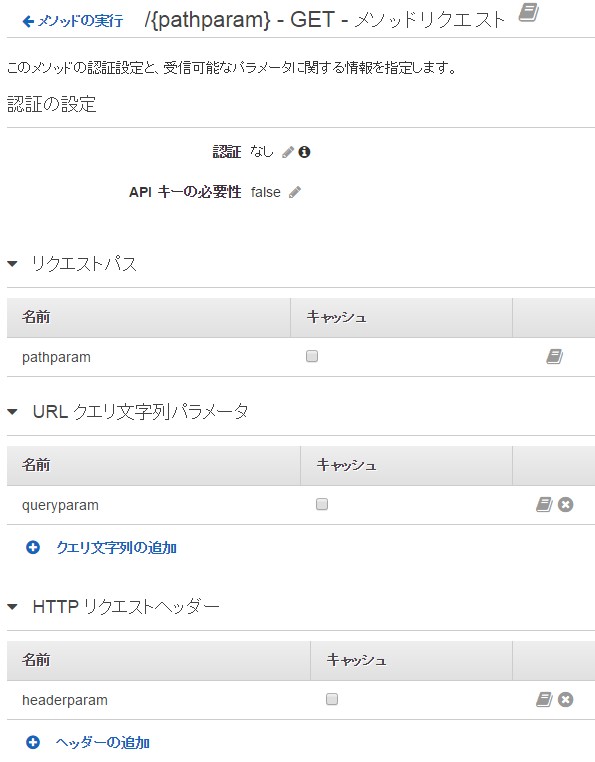Edit API キーの必要性 with the pencil icon
The height and width of the screenshot is (762, 595).
pos(295,192)
